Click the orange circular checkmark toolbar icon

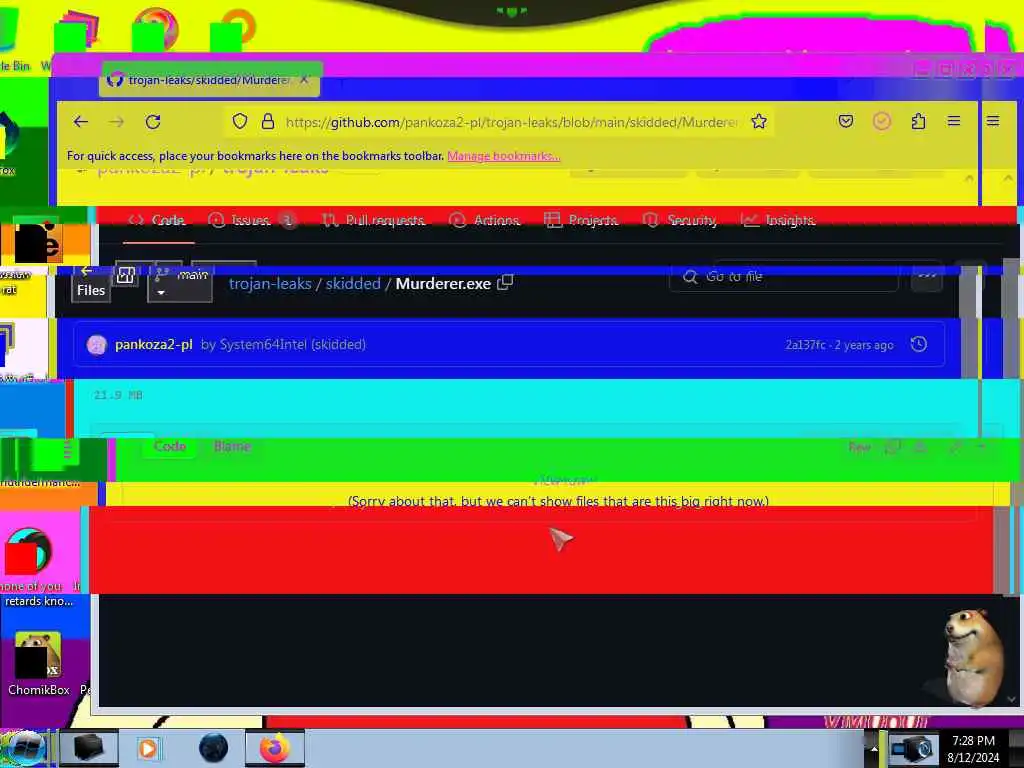tap(882, 121)
